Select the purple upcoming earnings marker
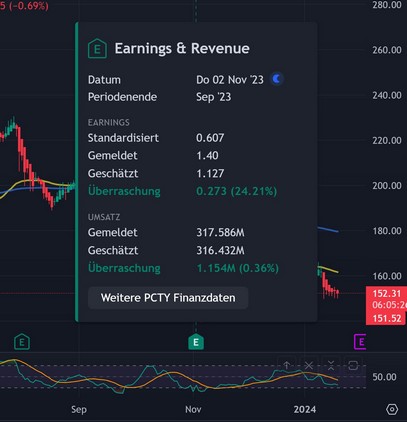Image resolution: width=407 pixels, height=422 pixels. 360,342
